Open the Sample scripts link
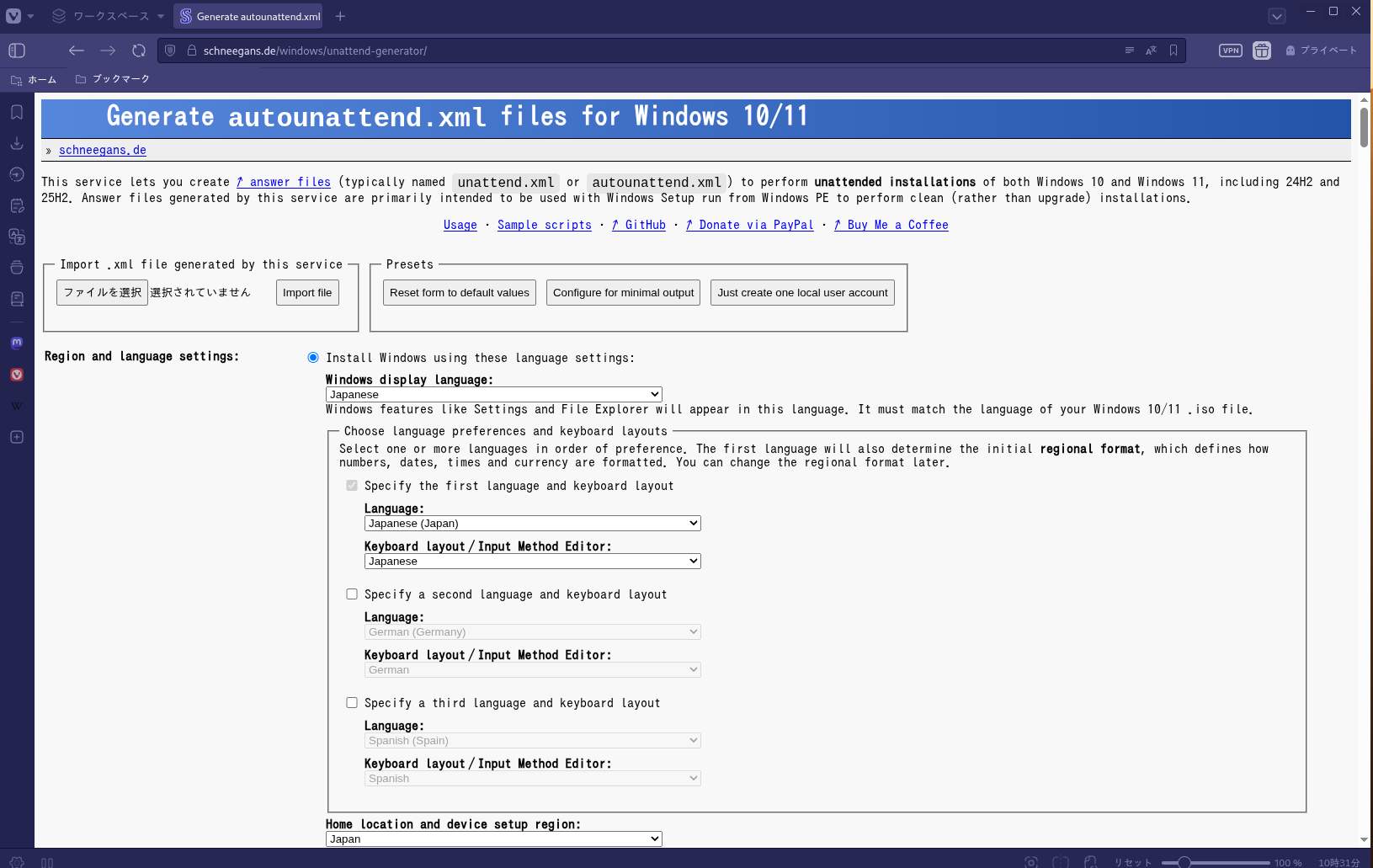This screenshot has height=868, width=1373. pyautogui.click(x=544, y=225)
